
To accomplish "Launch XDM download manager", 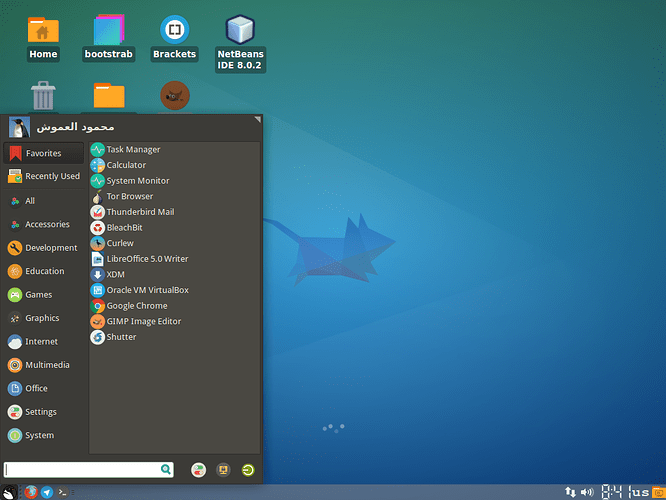I will pyautogui.click(x=174, y=274).
